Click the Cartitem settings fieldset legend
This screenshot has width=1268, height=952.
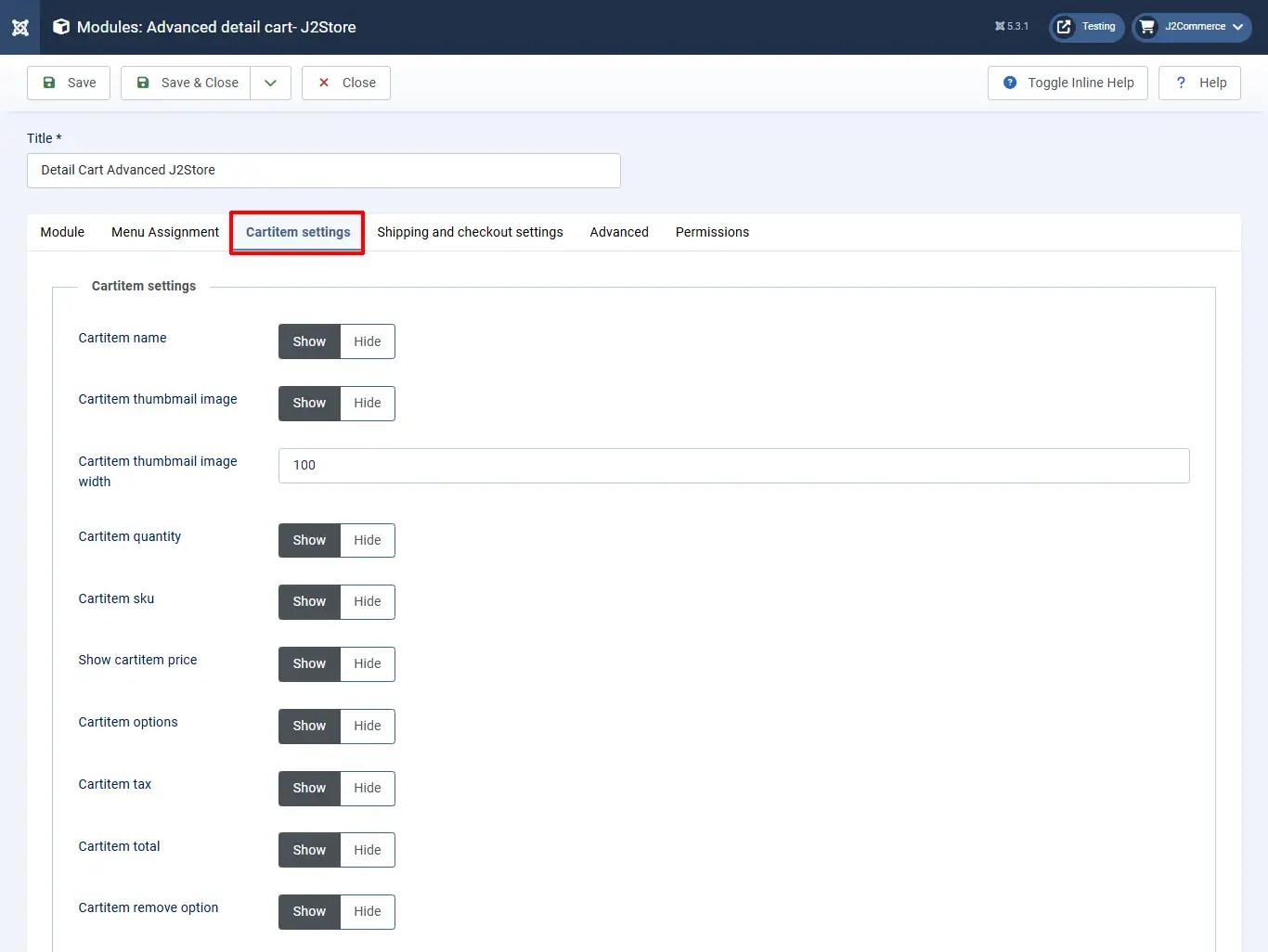pyautogui.click(x=144, y=286)
